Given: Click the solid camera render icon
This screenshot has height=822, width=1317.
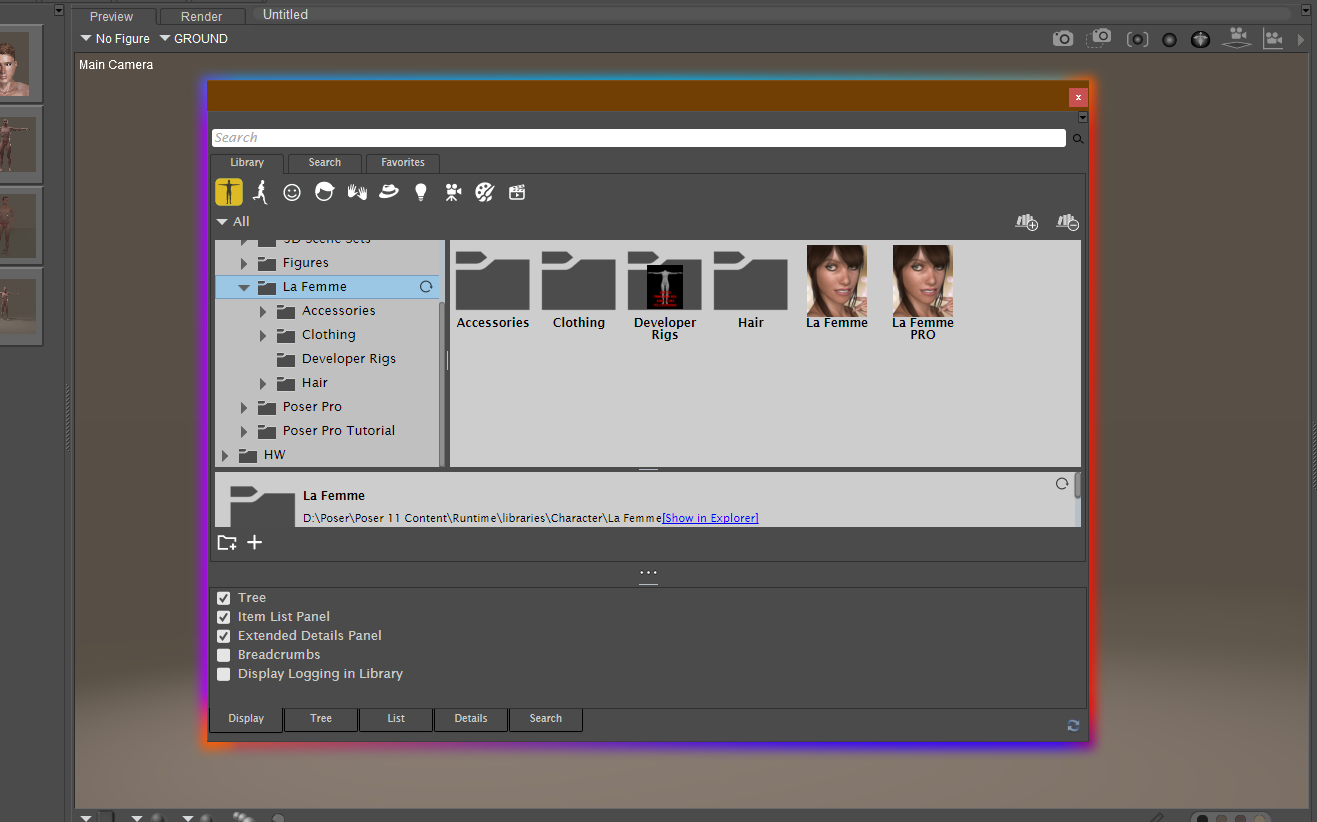Looking at the screenshot, I should 1063,39.
